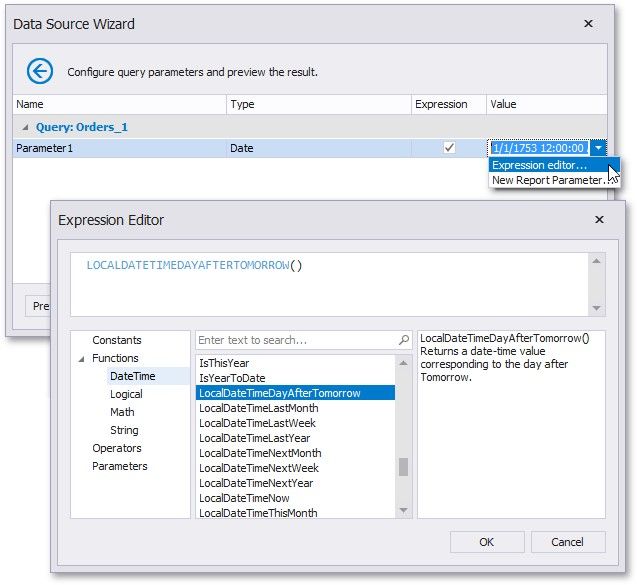Select the Math functions category

122,412
